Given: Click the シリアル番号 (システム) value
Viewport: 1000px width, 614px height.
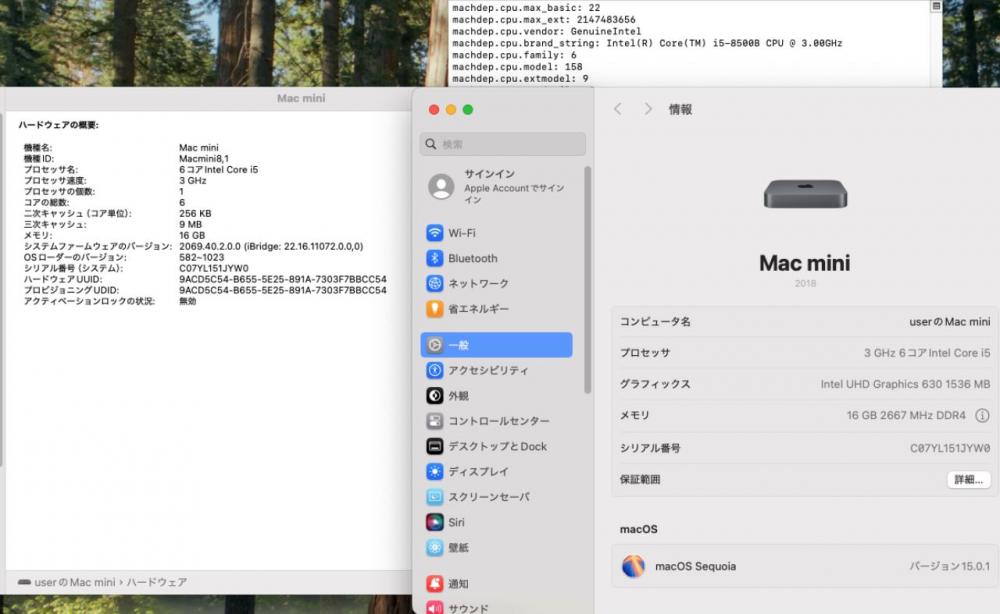Looking at the screenshot, I should click(214, 268).
